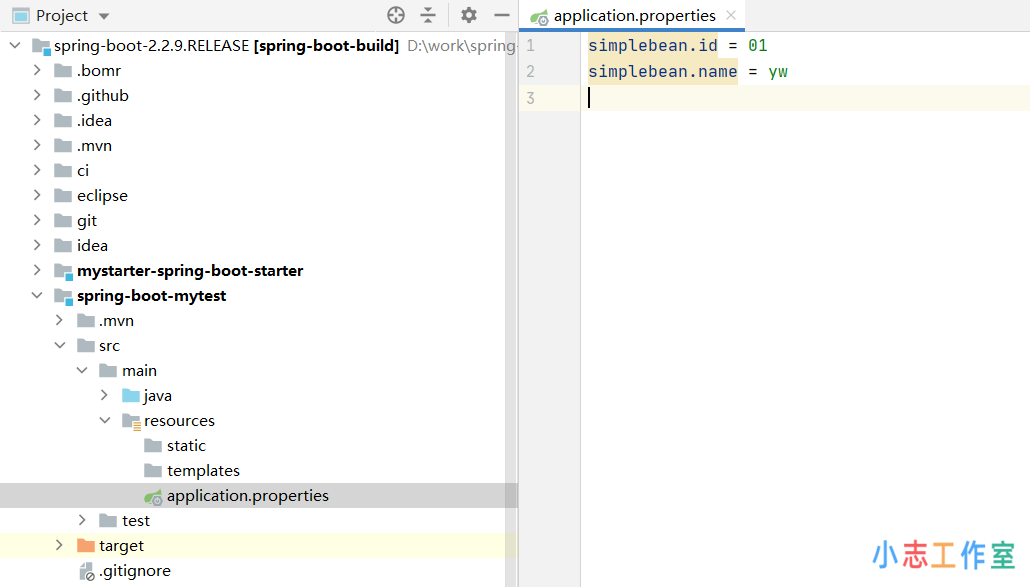Expand the java source folder
This screenshot has height=587, width=1030.
pyautogui.click(x=104, y=396)
